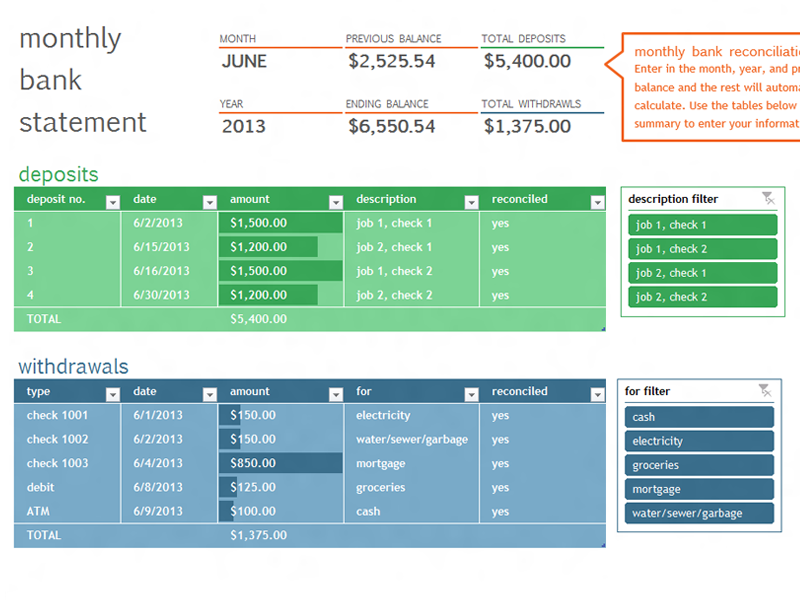Select the 'check 1002' type cell
The height and width of the screenshot is (600, 800).
(67, 439)
